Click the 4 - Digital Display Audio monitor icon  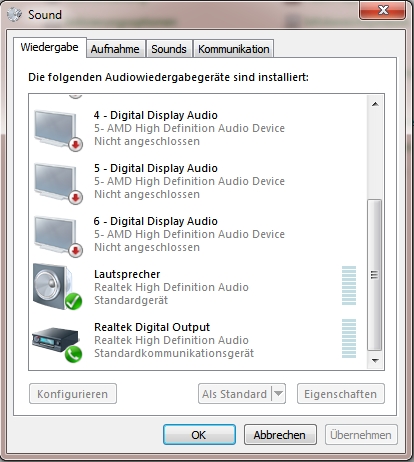(x=55, y=129)
